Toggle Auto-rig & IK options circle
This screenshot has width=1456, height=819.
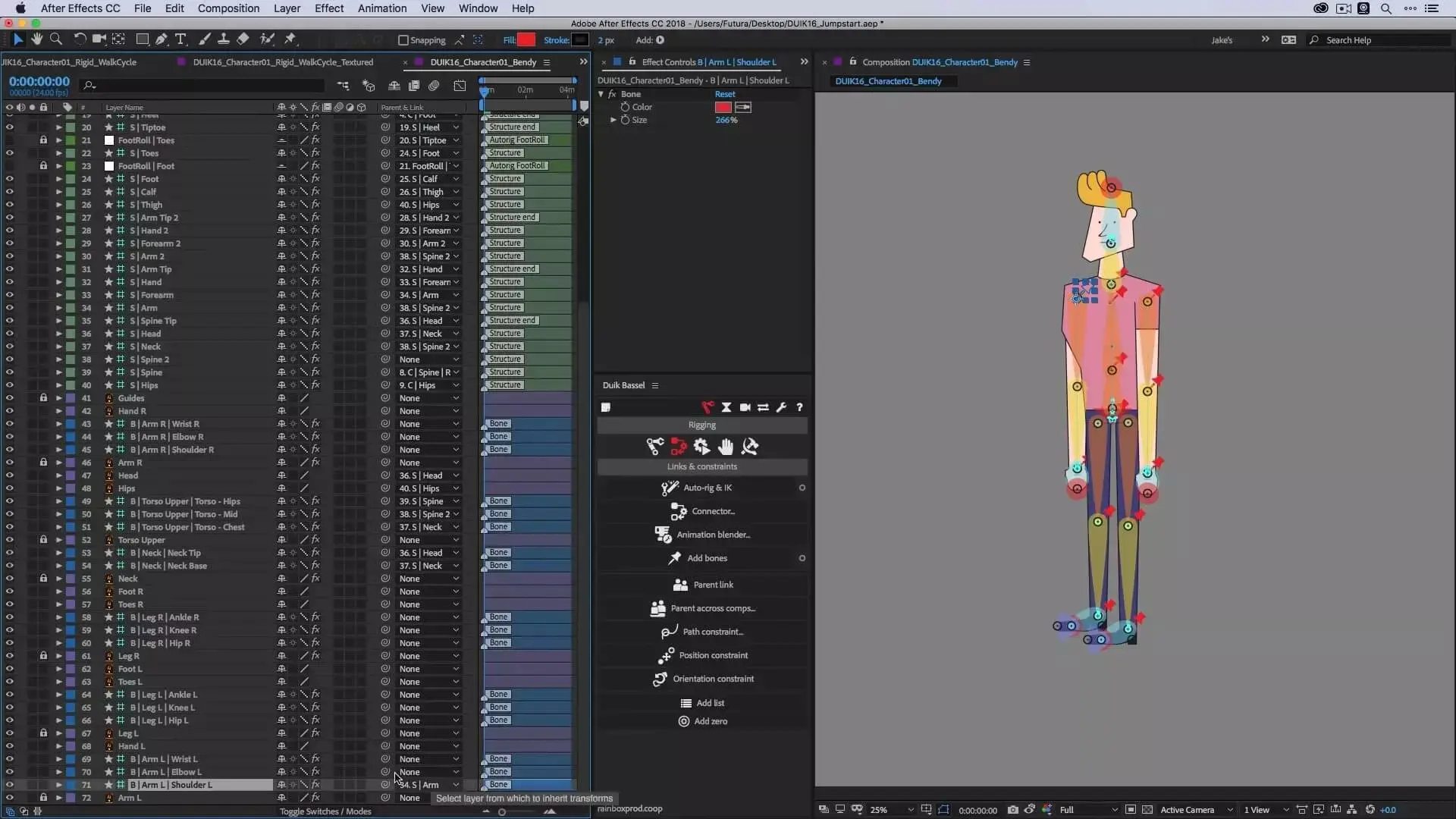(802, 488)
